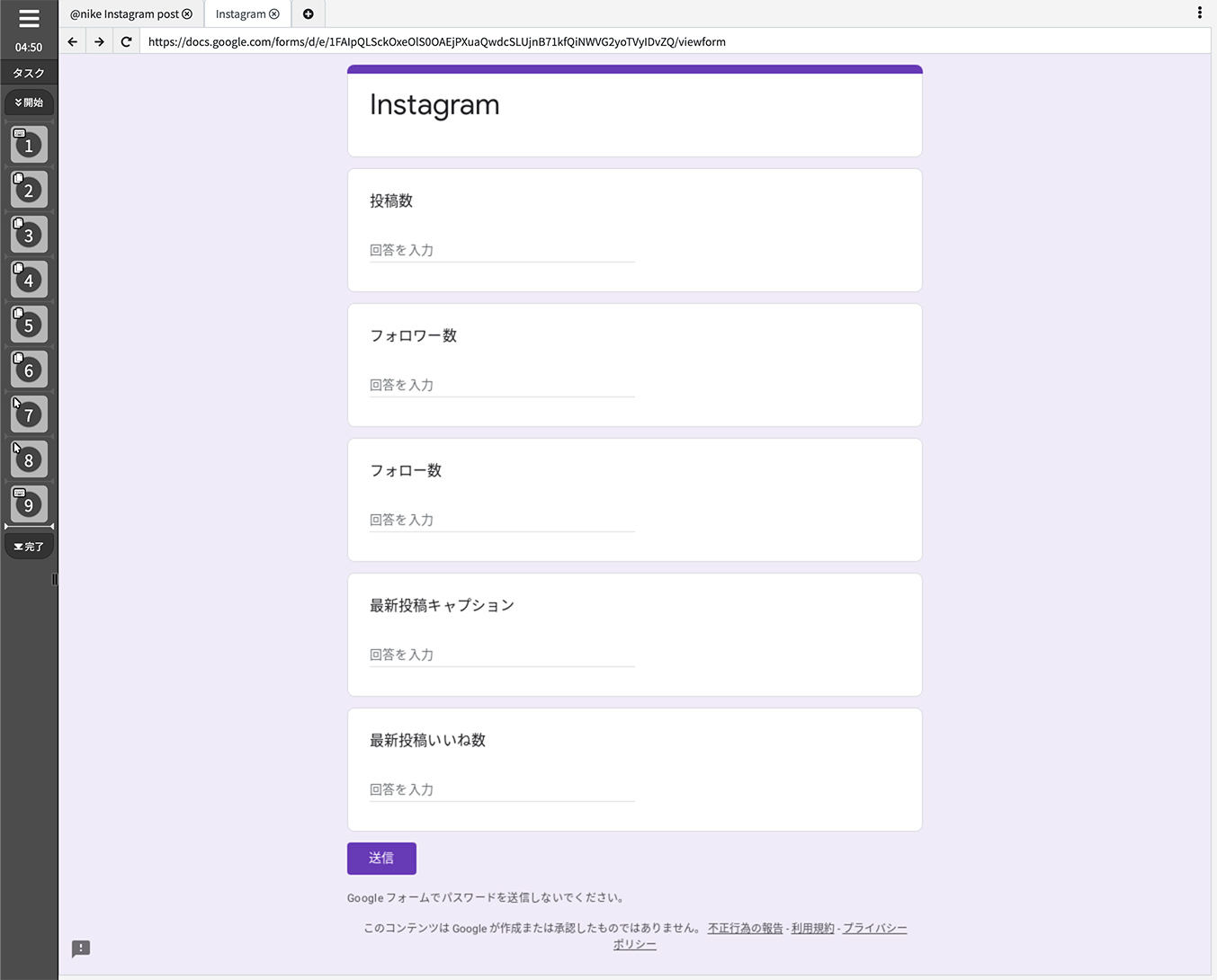Screen dimensions: 1217x980
Task: Switch to the @nike Instagram post tab
Action: 124,13
